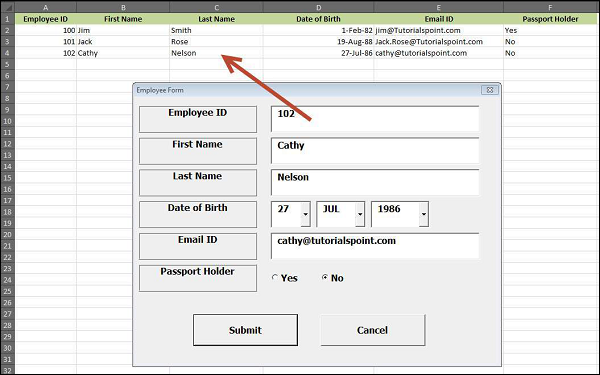Viewport: 600px width, 375px height.
Task: Select the Passport Holder header cell
Action: click(x=550, y=19)
